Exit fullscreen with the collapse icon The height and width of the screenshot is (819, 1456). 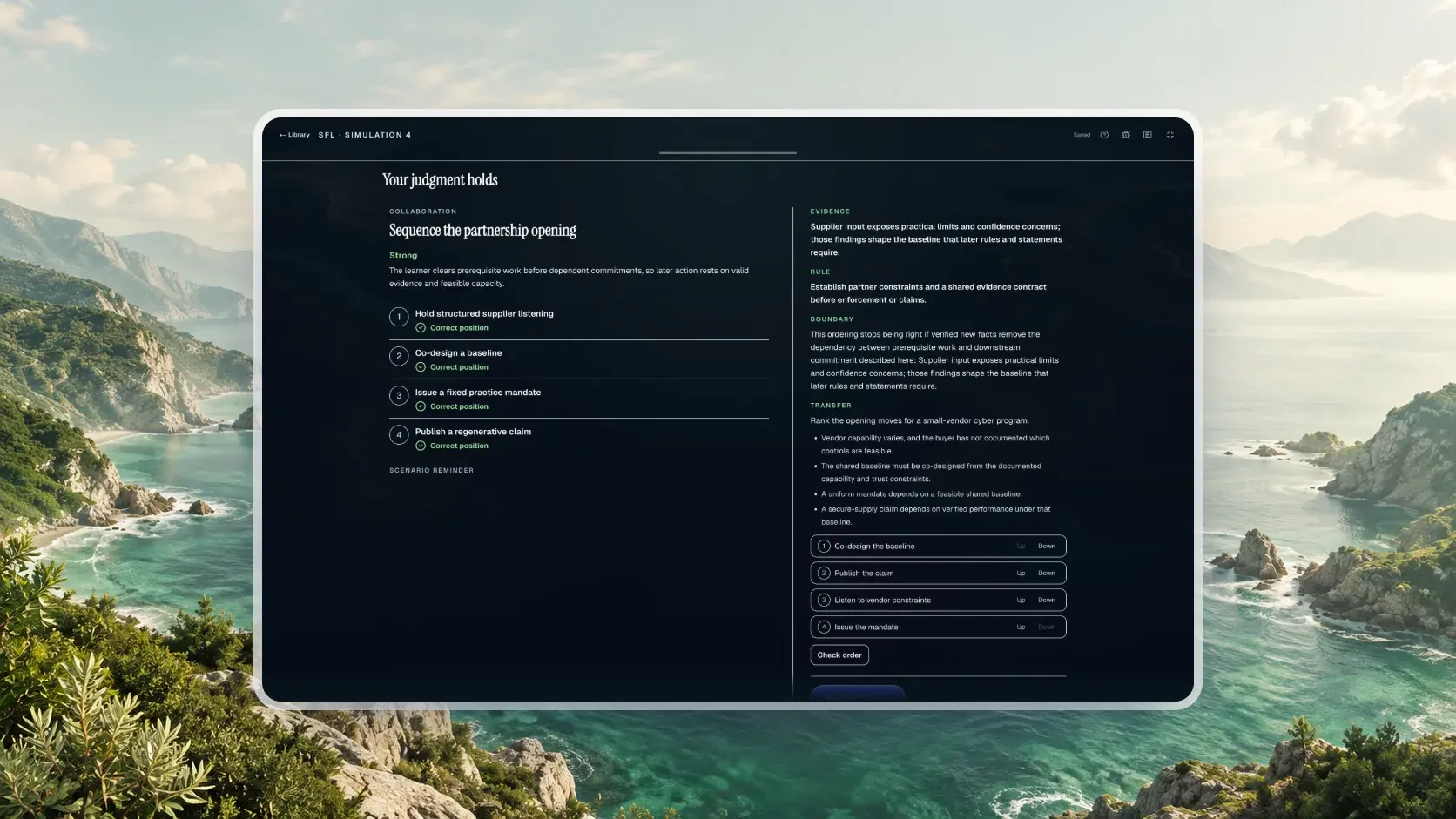coord(1170,135)
